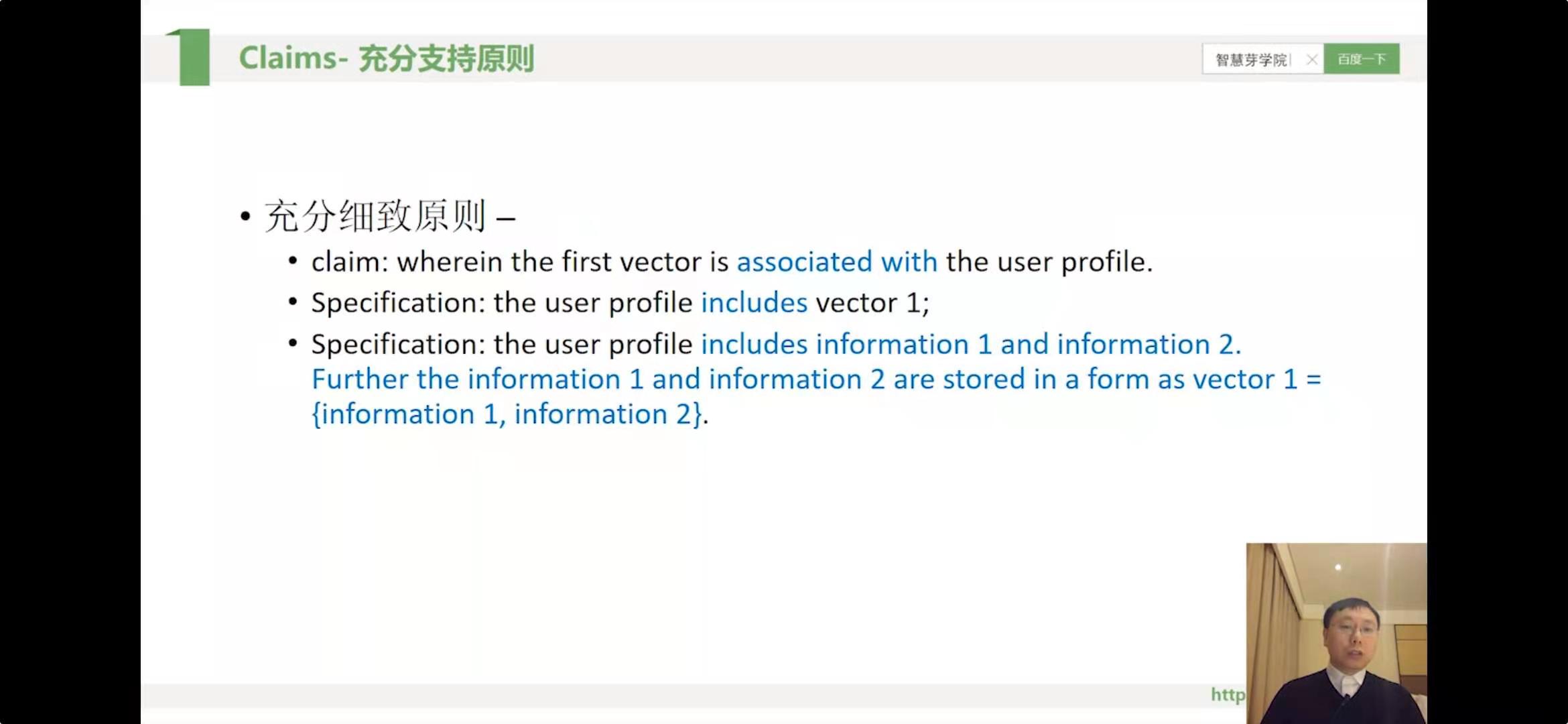Click the blue text '{information 1, information 2}'

[x=507, y=414]
